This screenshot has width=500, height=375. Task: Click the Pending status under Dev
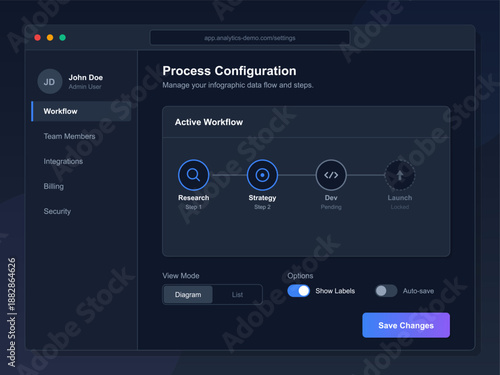(331, 207)
